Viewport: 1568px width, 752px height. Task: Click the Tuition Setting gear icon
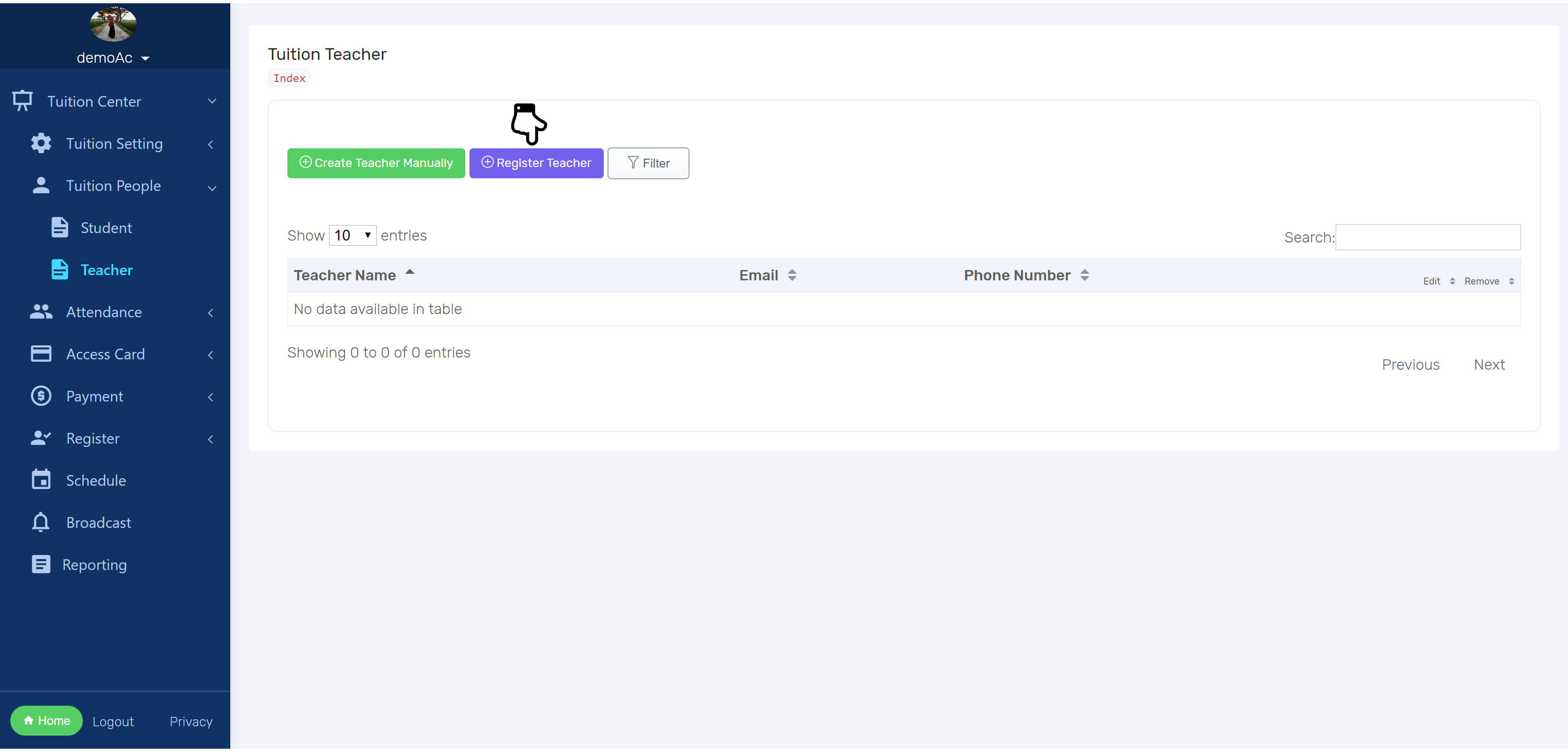[41, 144]
